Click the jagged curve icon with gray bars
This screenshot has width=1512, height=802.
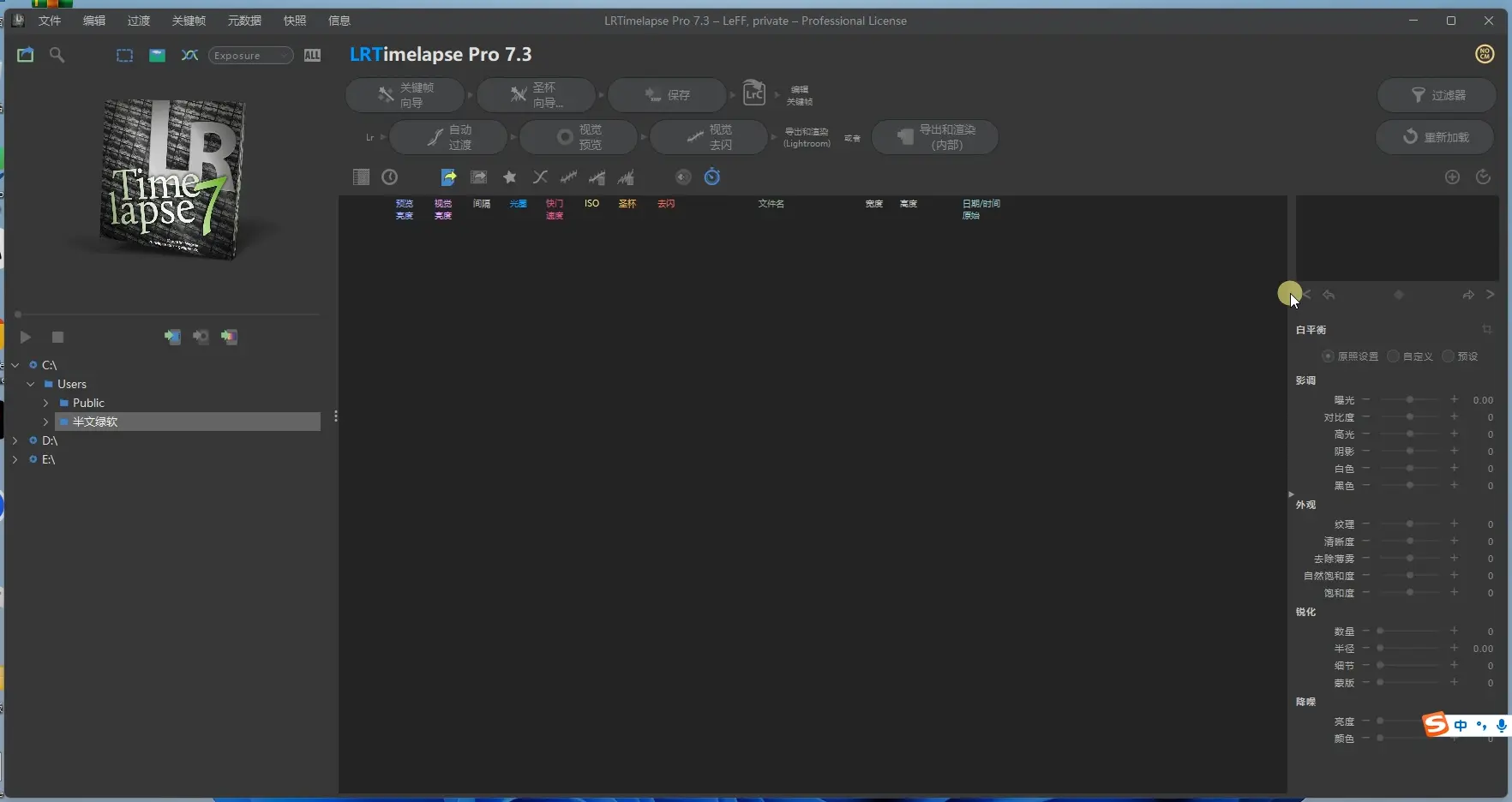pos(597,177)
